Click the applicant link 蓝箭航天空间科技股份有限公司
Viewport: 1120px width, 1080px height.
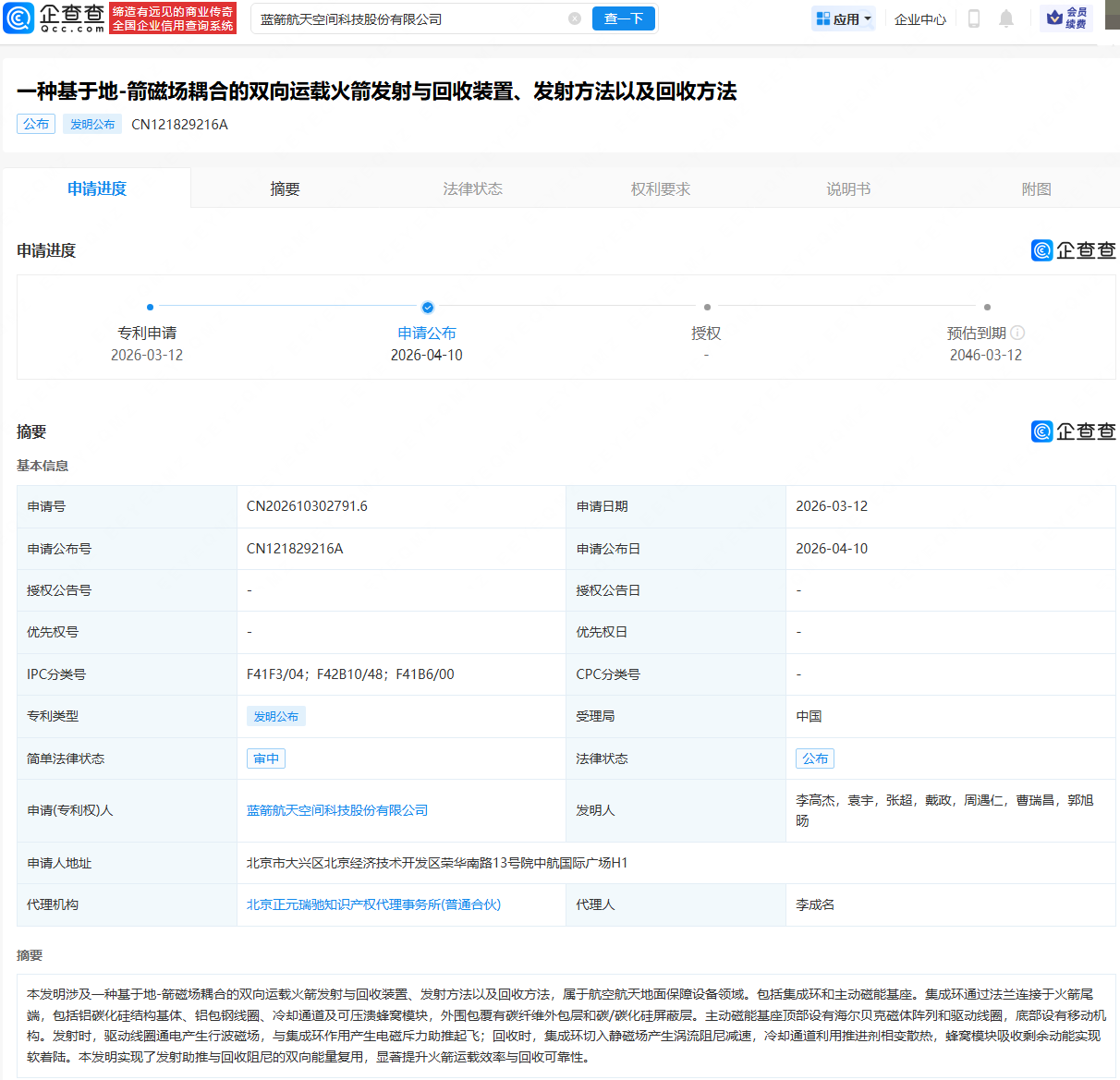(x=336, y=809)
